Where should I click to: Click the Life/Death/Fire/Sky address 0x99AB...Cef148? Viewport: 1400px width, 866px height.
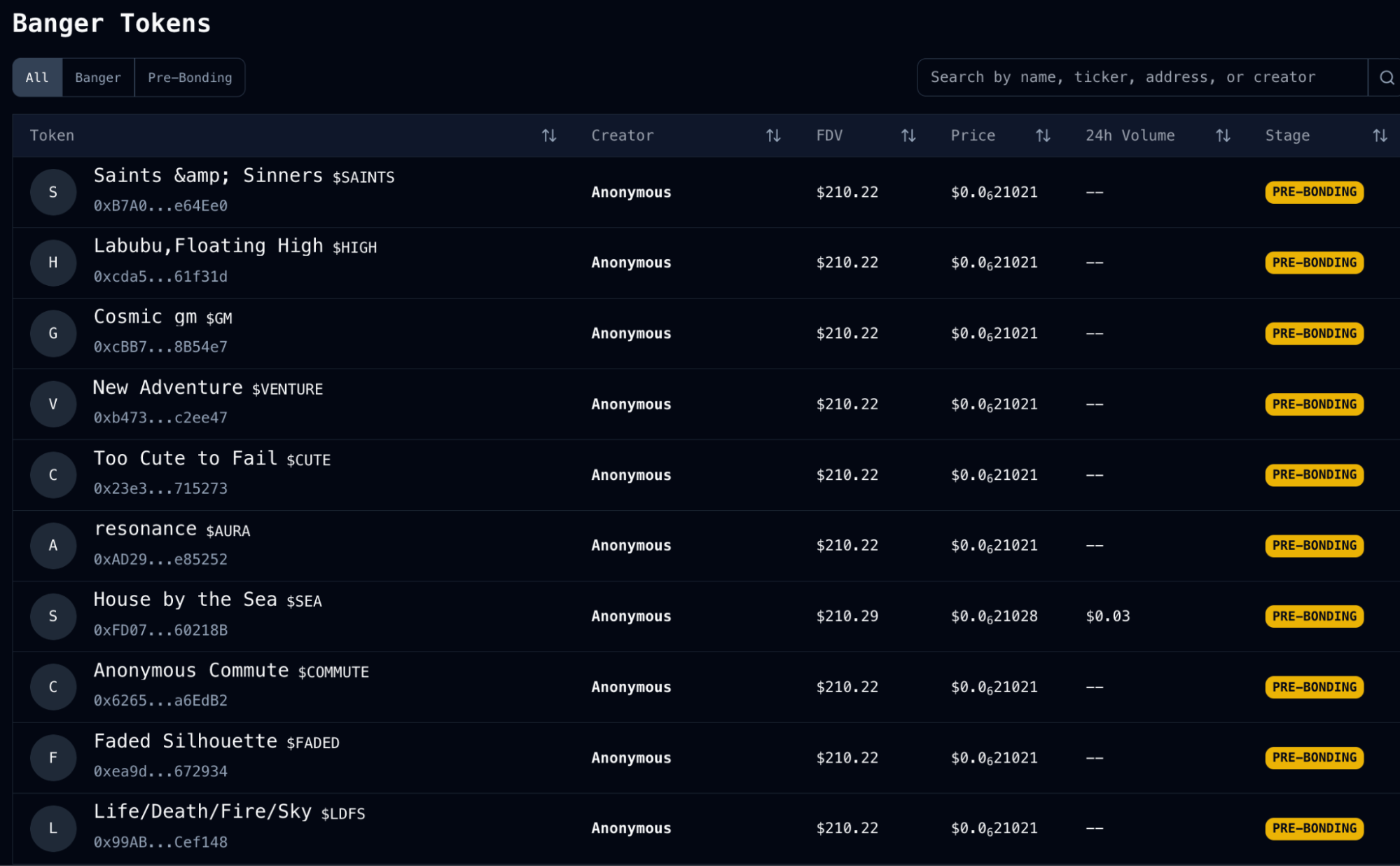pos(160,842)
